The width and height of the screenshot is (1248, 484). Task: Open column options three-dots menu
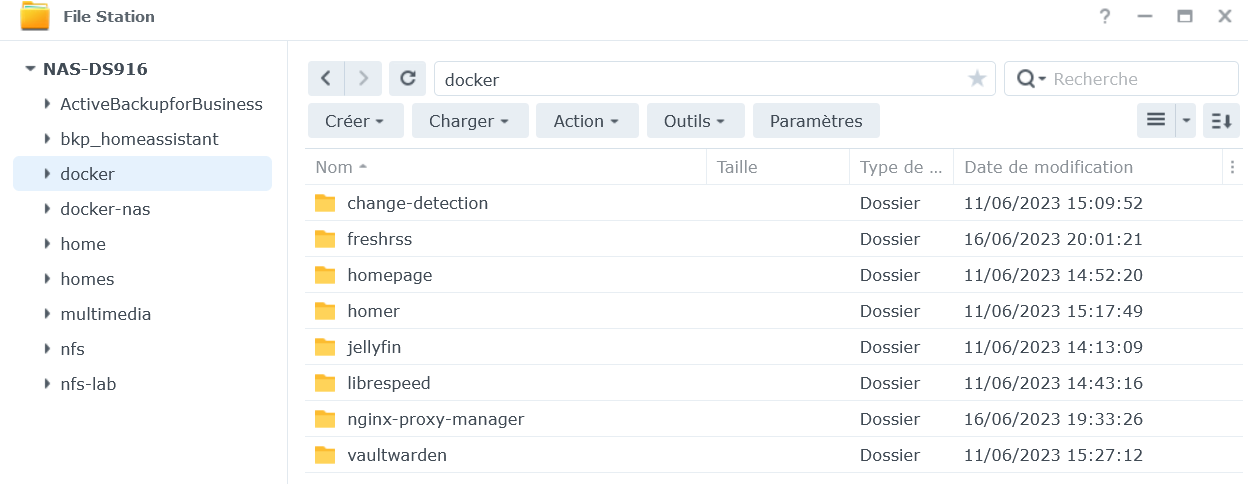tap(1233, 167)
